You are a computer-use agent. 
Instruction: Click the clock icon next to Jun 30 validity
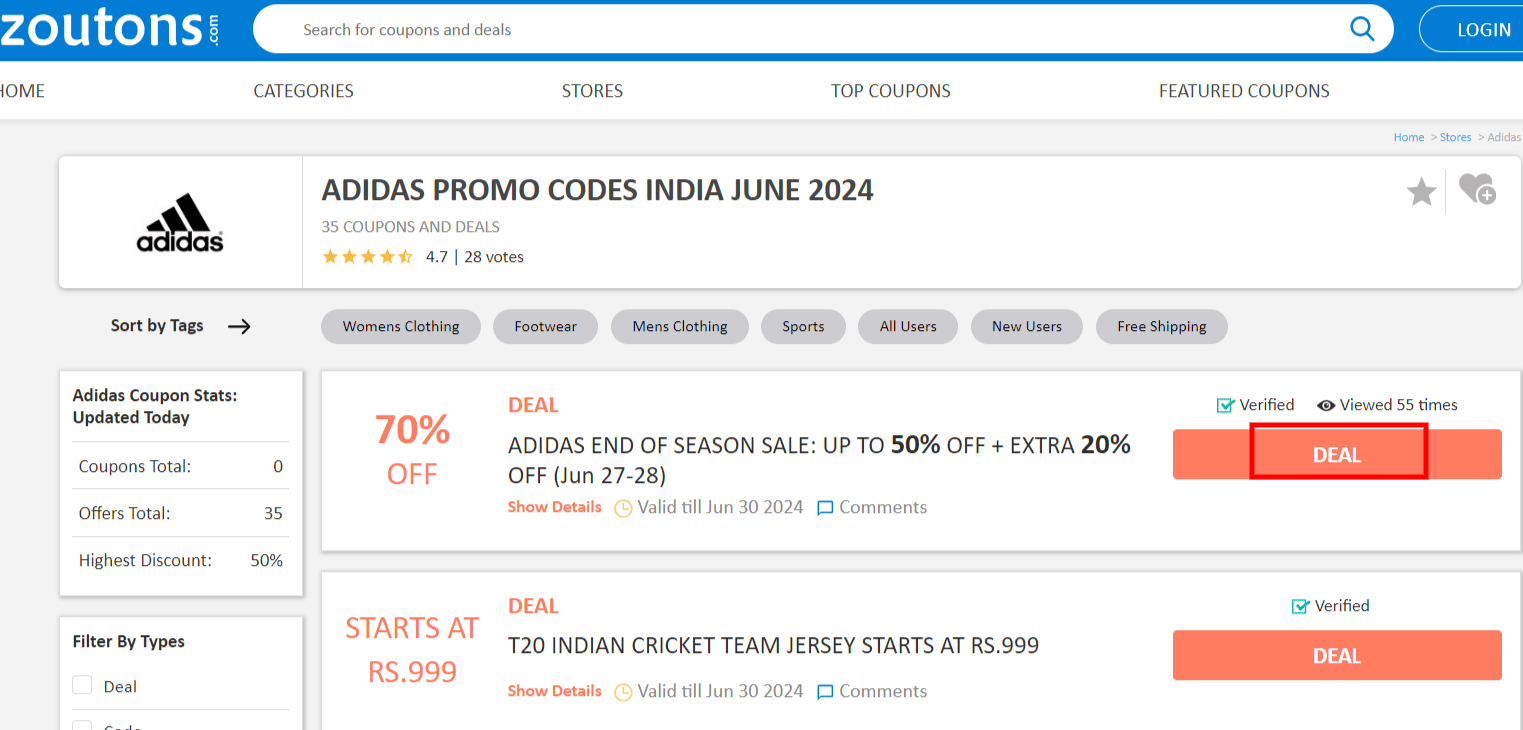tap(622, 508)
